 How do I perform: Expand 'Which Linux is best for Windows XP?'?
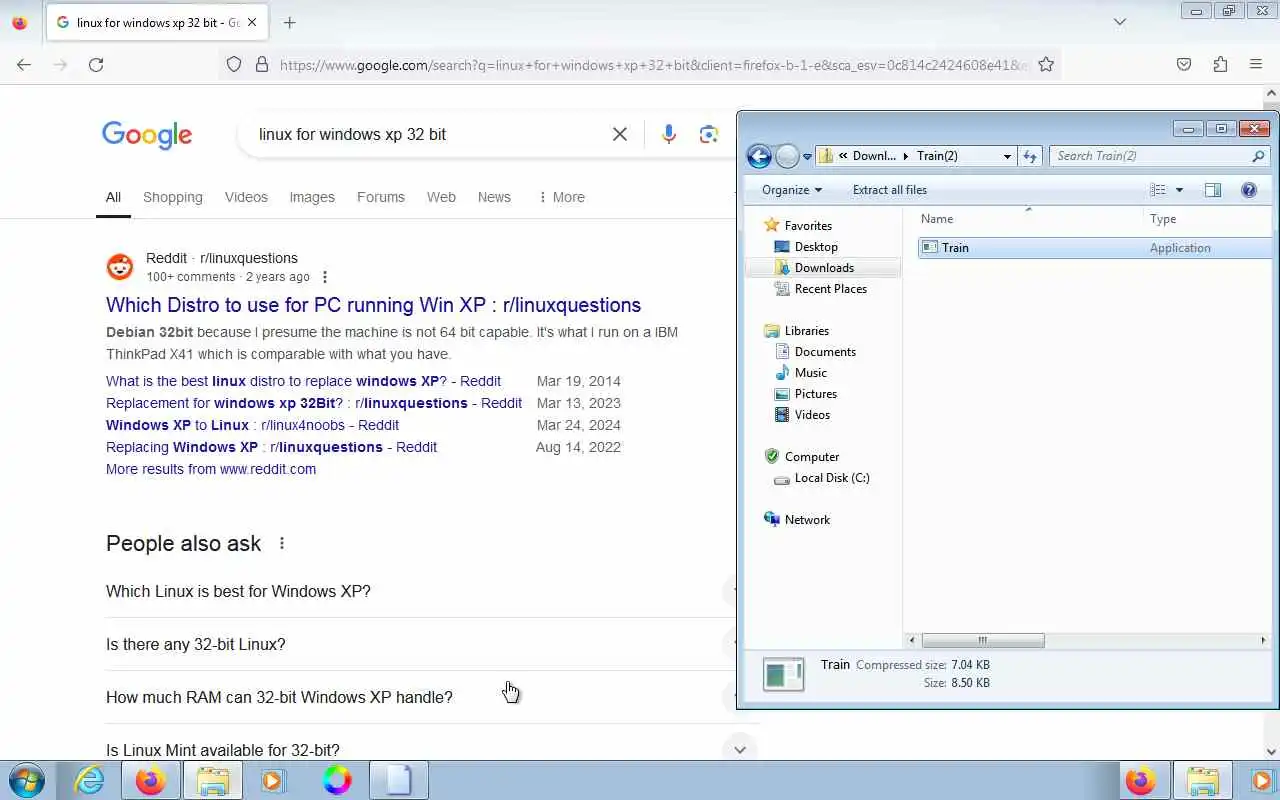click(420, 591)
